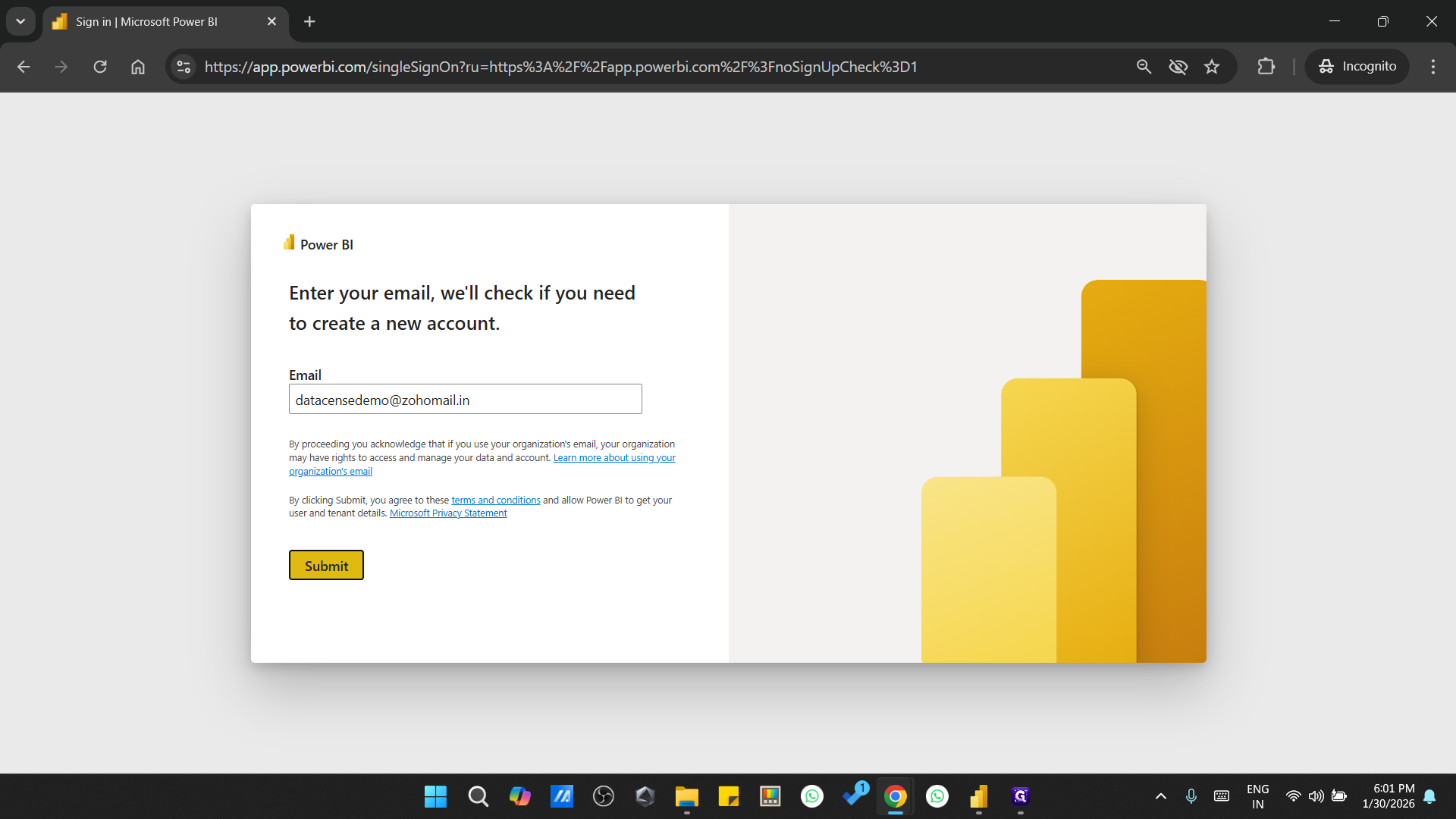Open site information settings icon

click(x=183, y=67)
